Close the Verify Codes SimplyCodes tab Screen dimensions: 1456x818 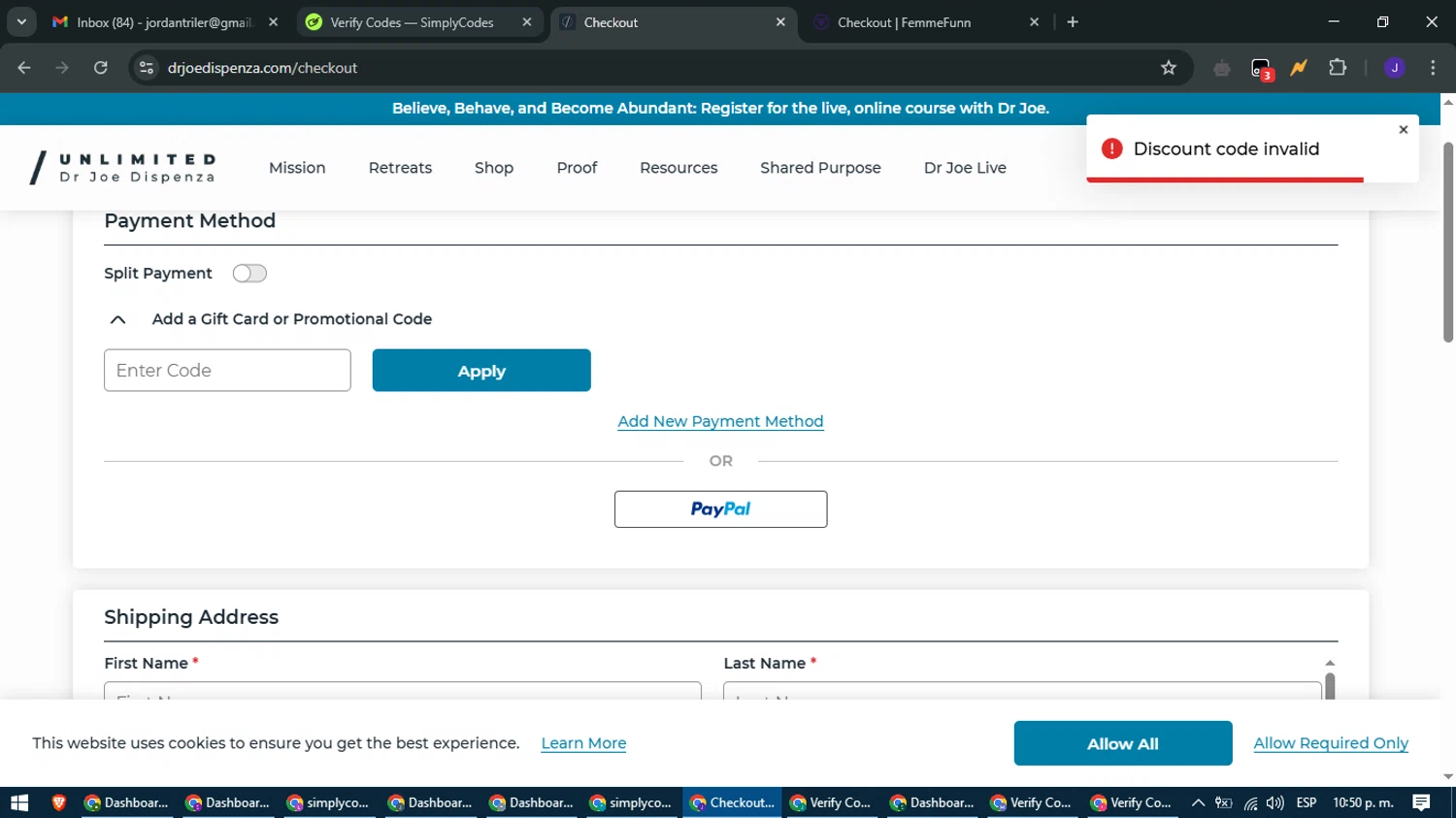click(x=527, y=22)
